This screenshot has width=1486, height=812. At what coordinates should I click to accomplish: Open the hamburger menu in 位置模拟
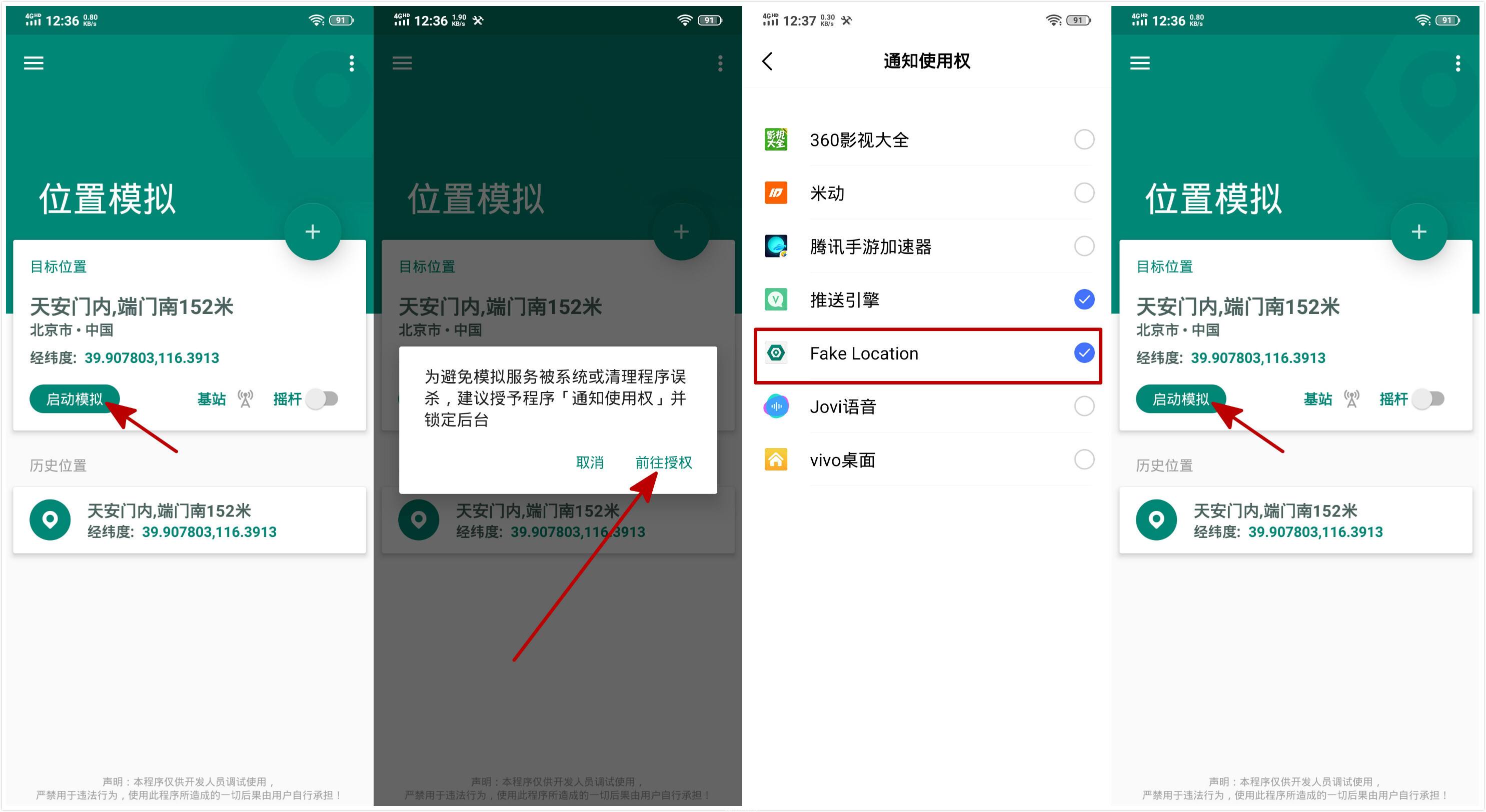pyautogui.click(x=34, y=61)
